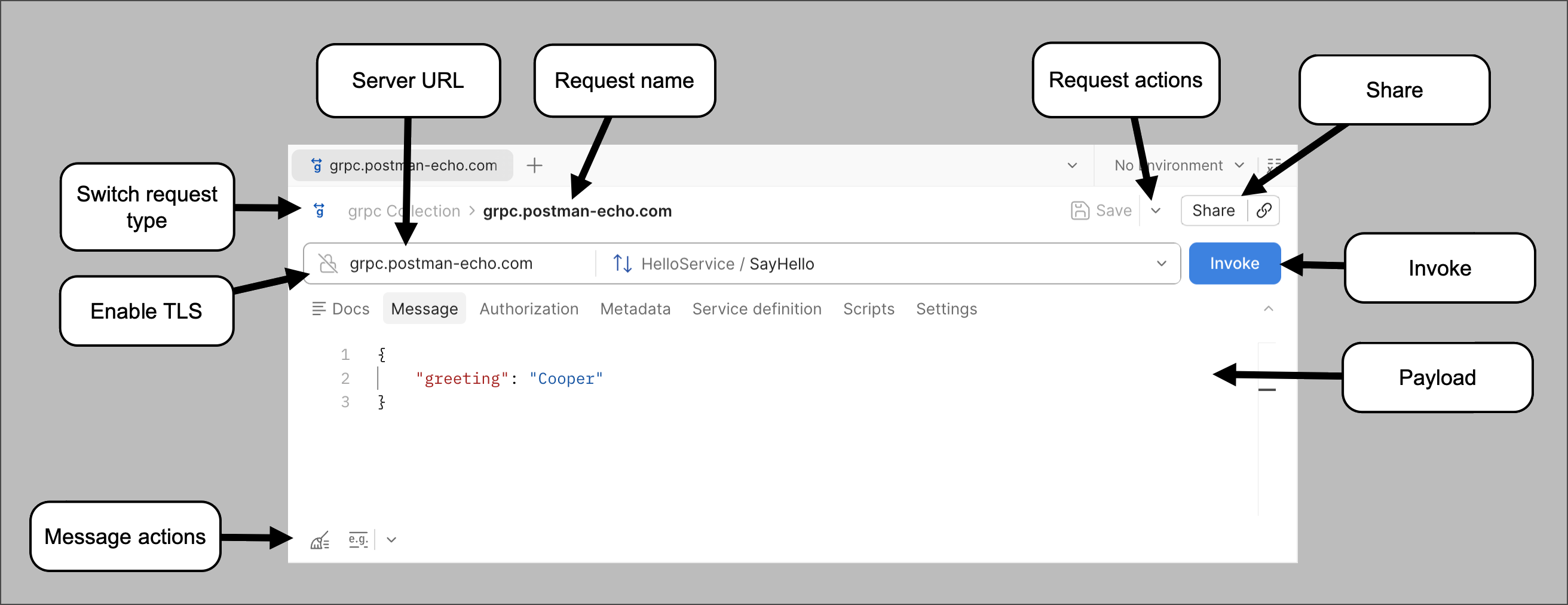The height and width of the screenshot is (605, 1568).
Task: Toggle the Enable TLS padlock icon
Action: (x=329, y=263)
